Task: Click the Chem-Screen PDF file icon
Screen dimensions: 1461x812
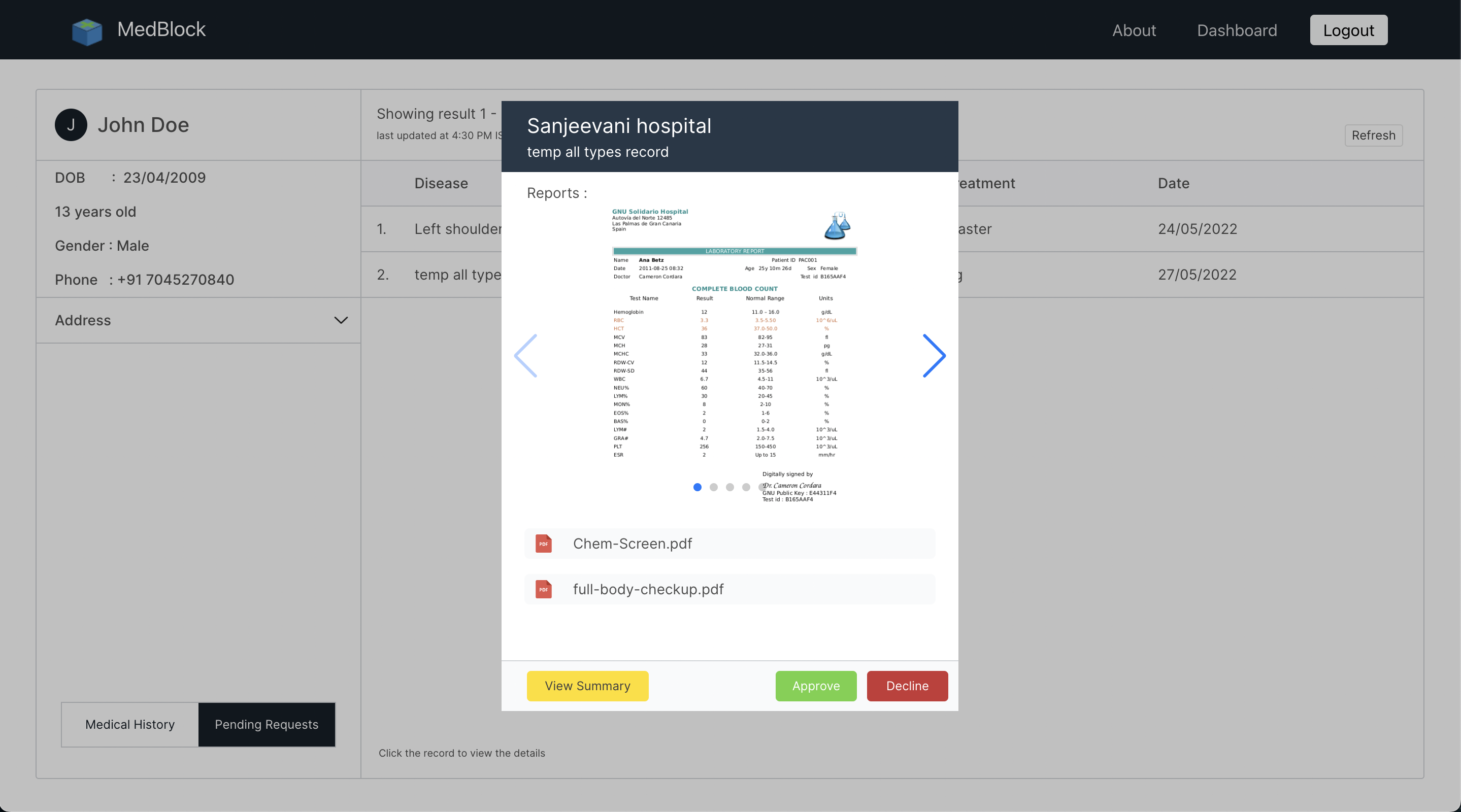Action: coord(543,543)
